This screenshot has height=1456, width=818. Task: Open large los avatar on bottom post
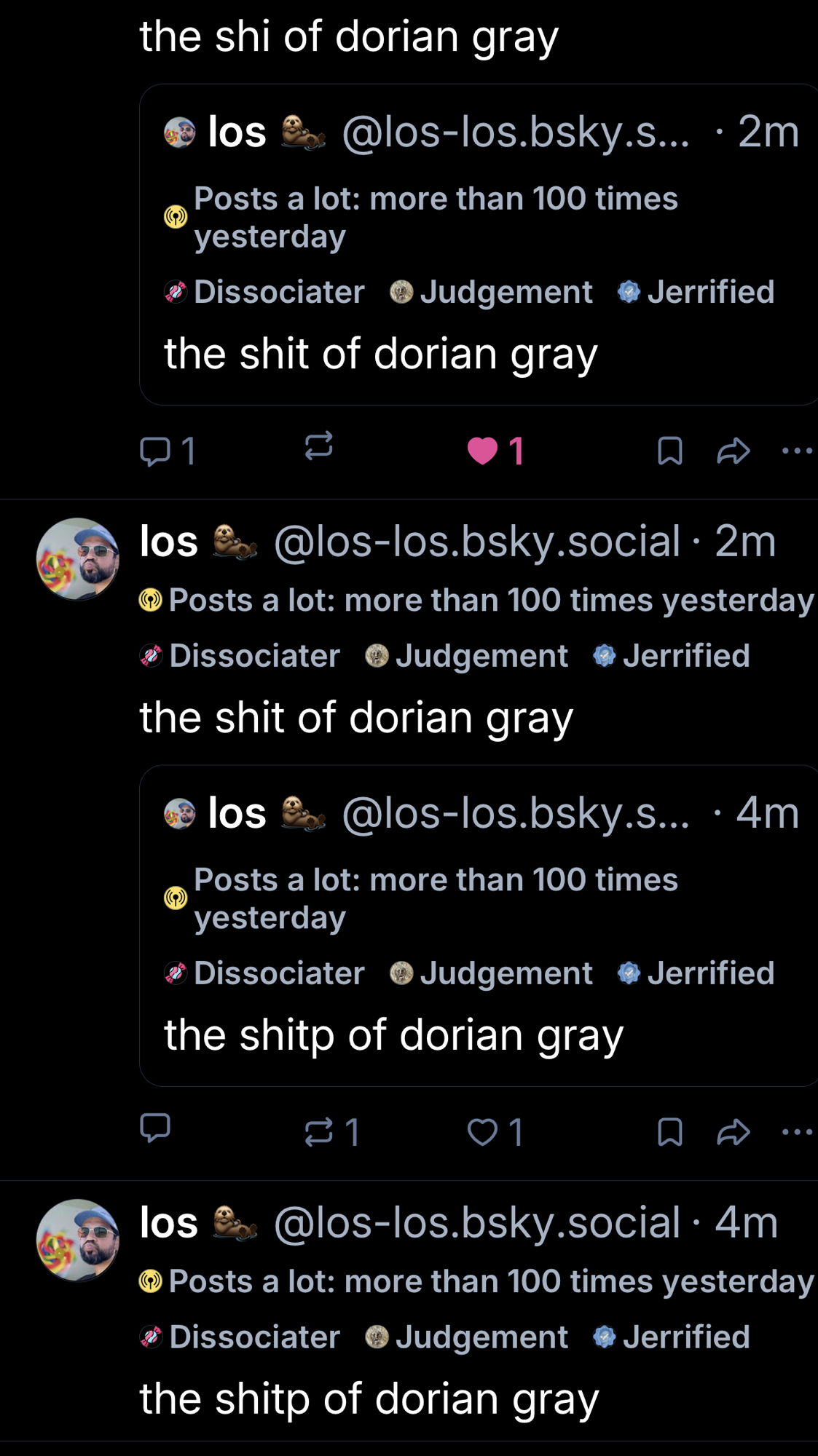(x=77, y=1241)
